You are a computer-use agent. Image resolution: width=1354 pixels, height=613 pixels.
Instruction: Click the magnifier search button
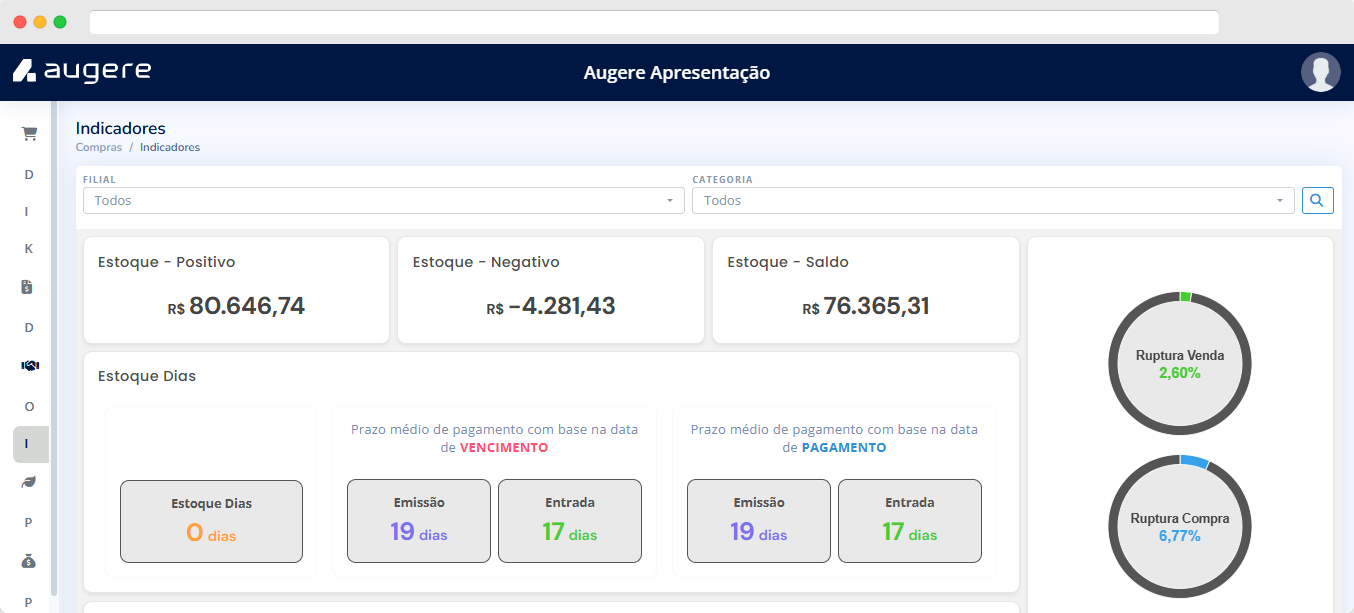click(x=1317, y=200)
